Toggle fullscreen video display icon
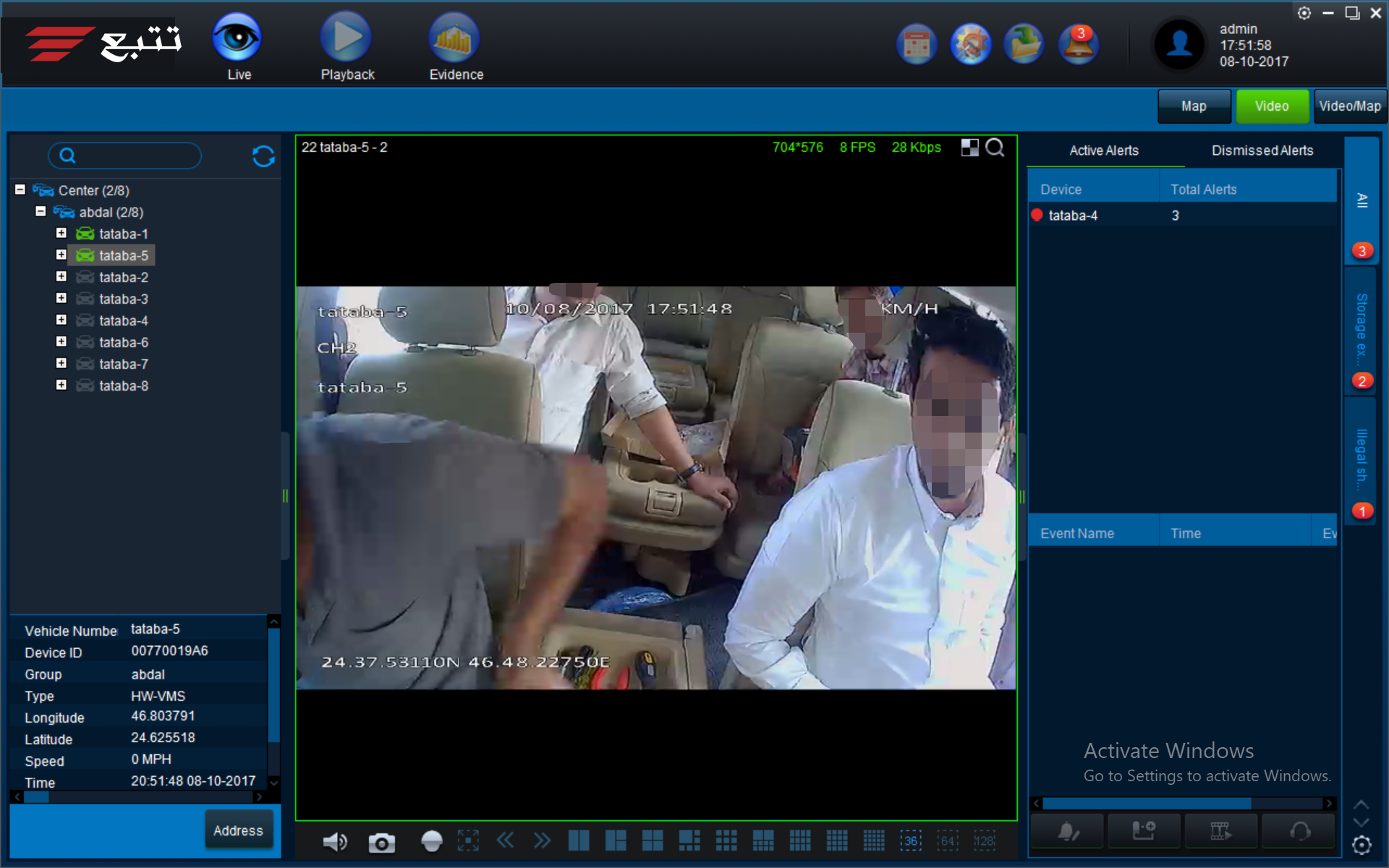The image size is (1389, 868). point(468,841)
